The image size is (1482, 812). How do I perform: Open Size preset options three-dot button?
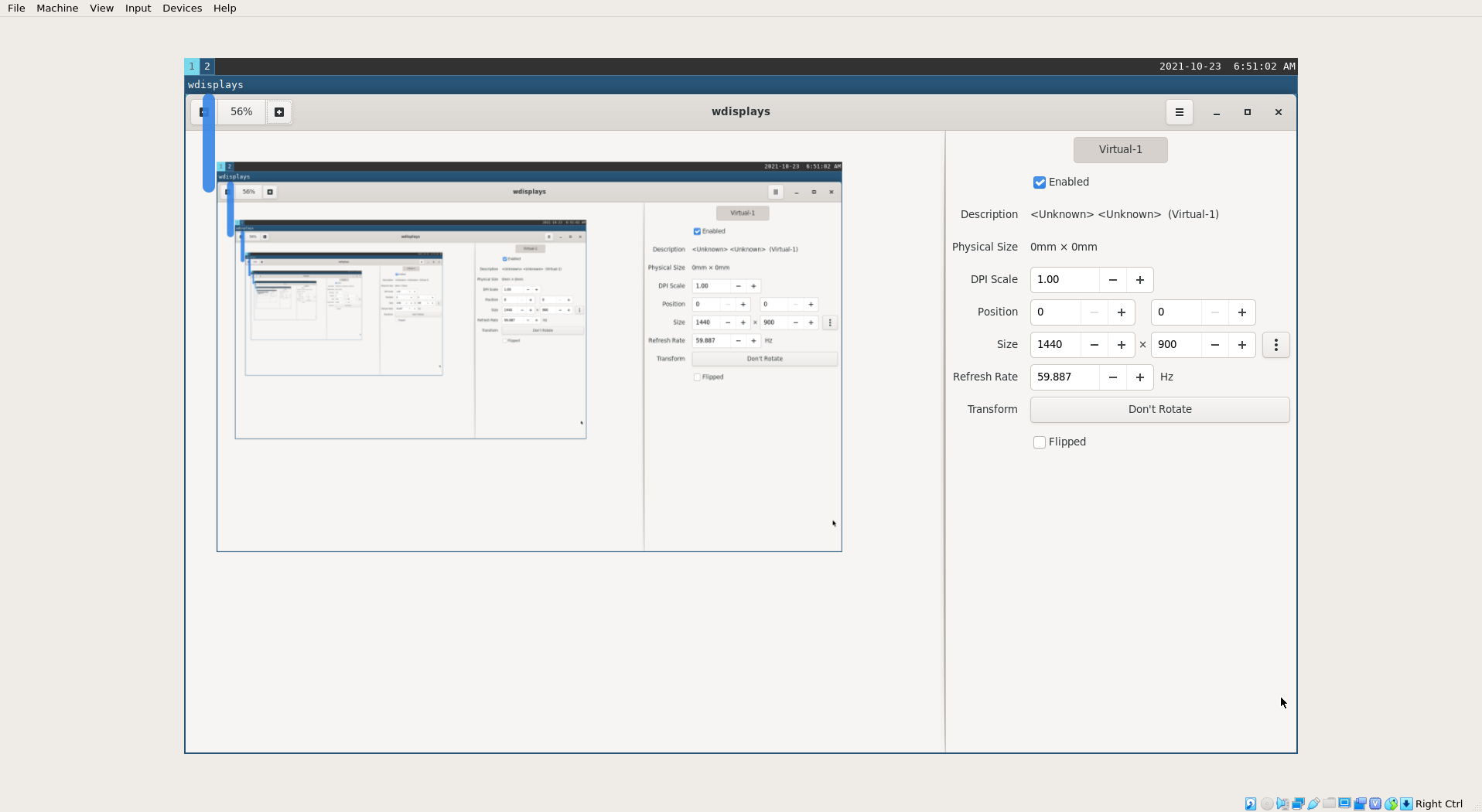pyautogui.click(x=1276, y=345)
